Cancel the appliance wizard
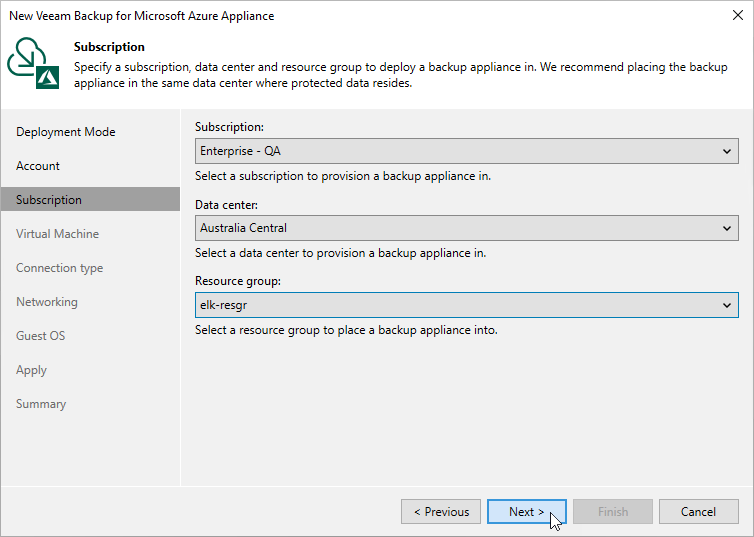754x537 pixels. point(699,512)
